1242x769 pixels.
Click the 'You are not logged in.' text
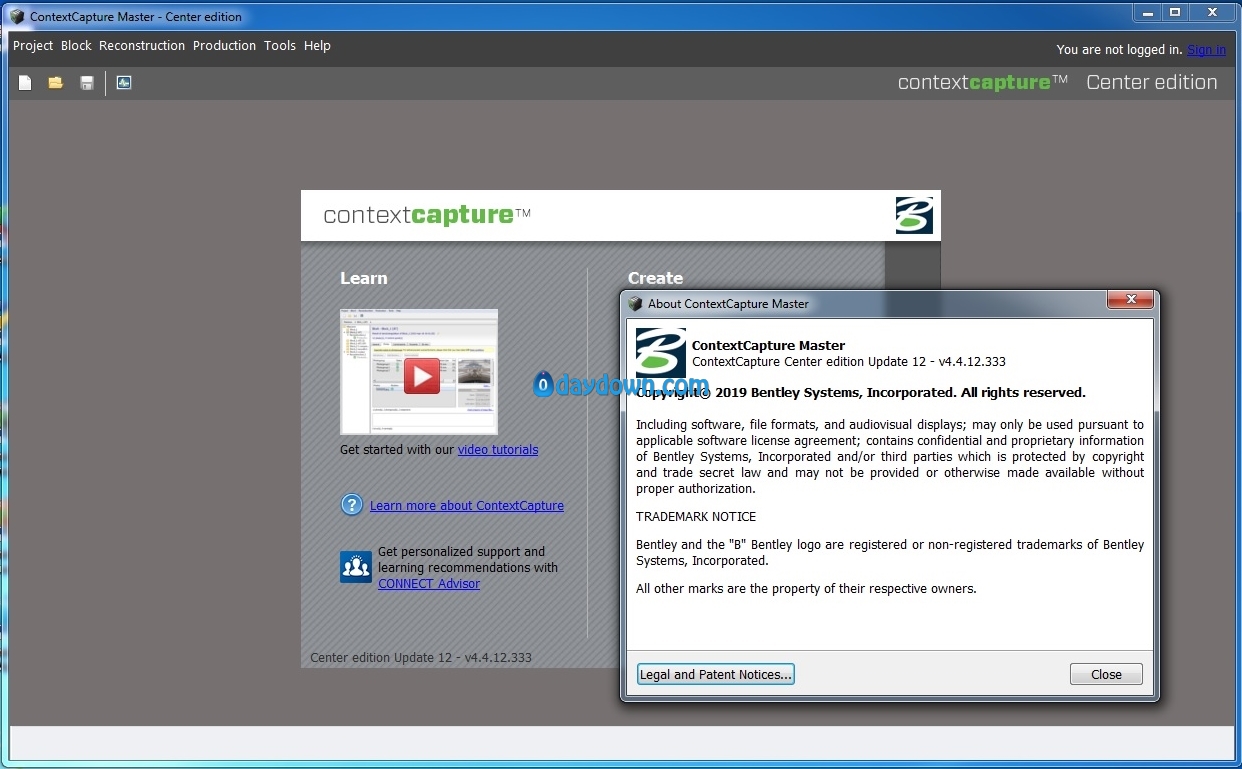pyautogui.click(x=1120, y=50)
